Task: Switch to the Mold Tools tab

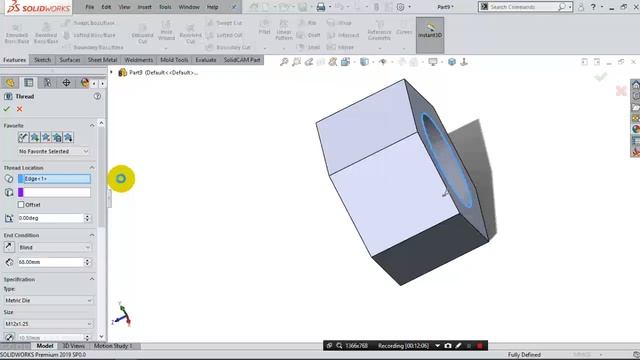Action: 174,60
